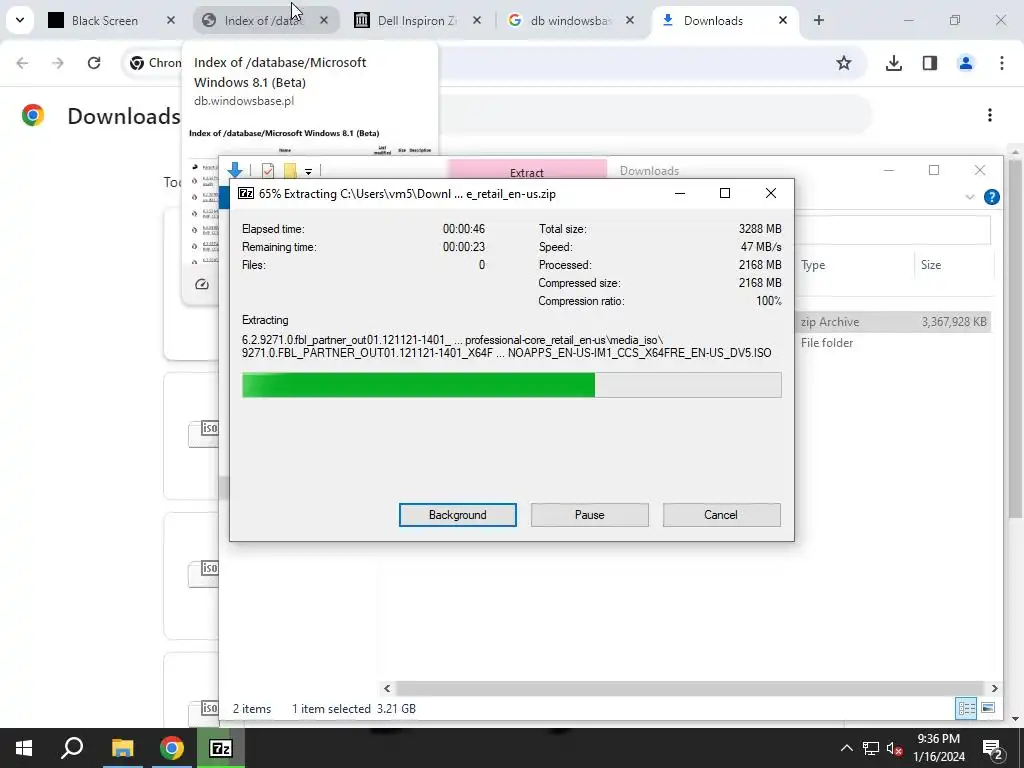This screenshot has height=768, width=1024.
Task: Open the network tray icon
Action: point(871,748)
